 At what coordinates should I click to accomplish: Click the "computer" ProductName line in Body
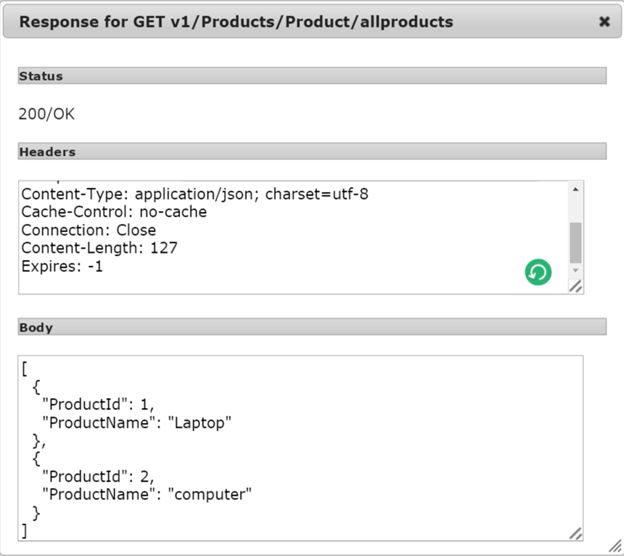click(x=146, y=494)
